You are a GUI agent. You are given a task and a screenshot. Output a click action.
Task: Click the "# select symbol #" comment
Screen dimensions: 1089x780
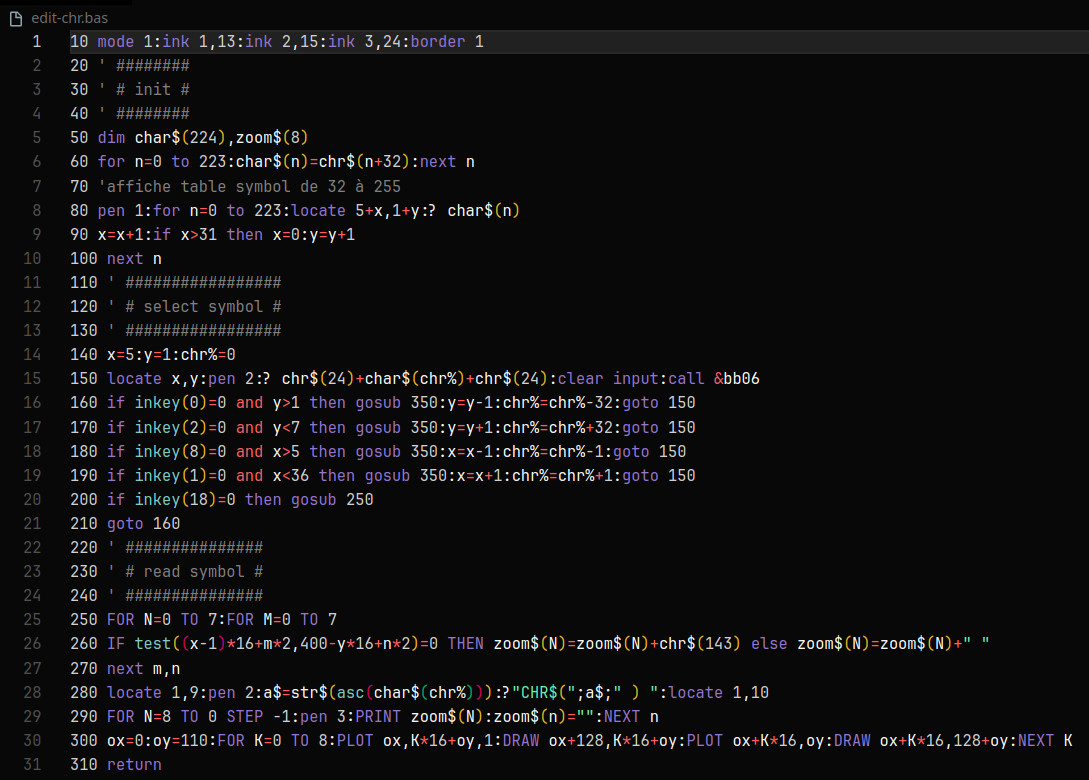(203, 306)
